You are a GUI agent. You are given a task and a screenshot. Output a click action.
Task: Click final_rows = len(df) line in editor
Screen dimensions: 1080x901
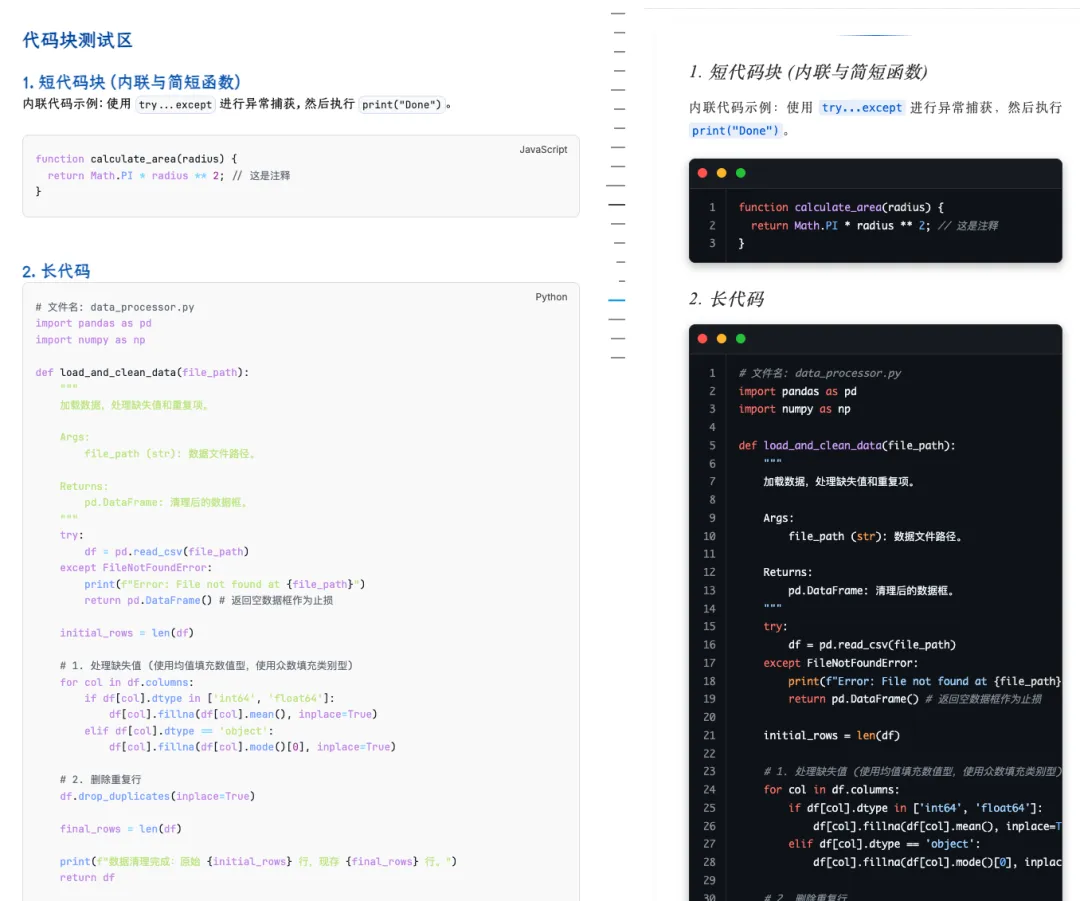point(121,829)
